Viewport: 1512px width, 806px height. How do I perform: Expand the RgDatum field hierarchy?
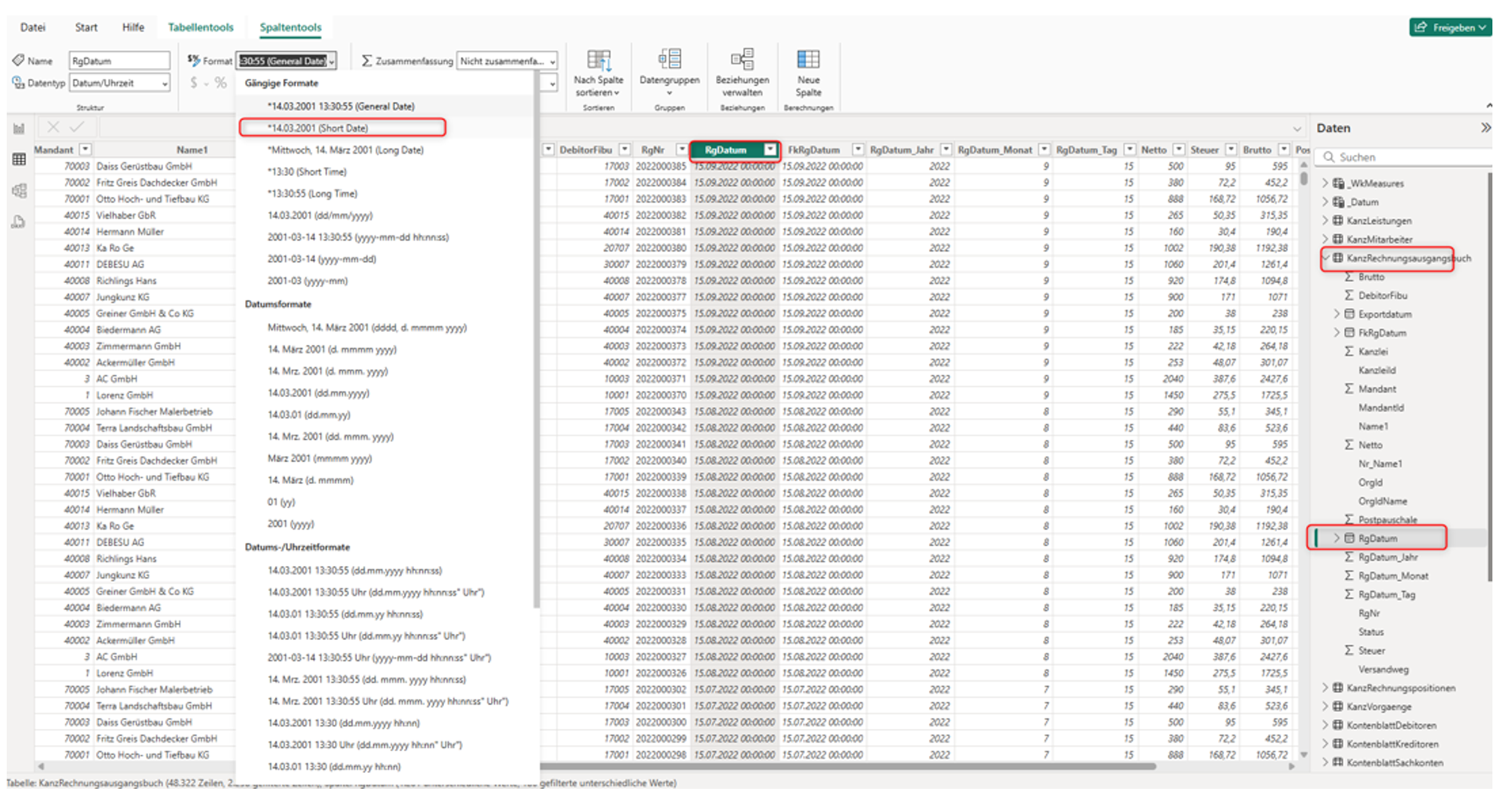[x=1337, y=538]
